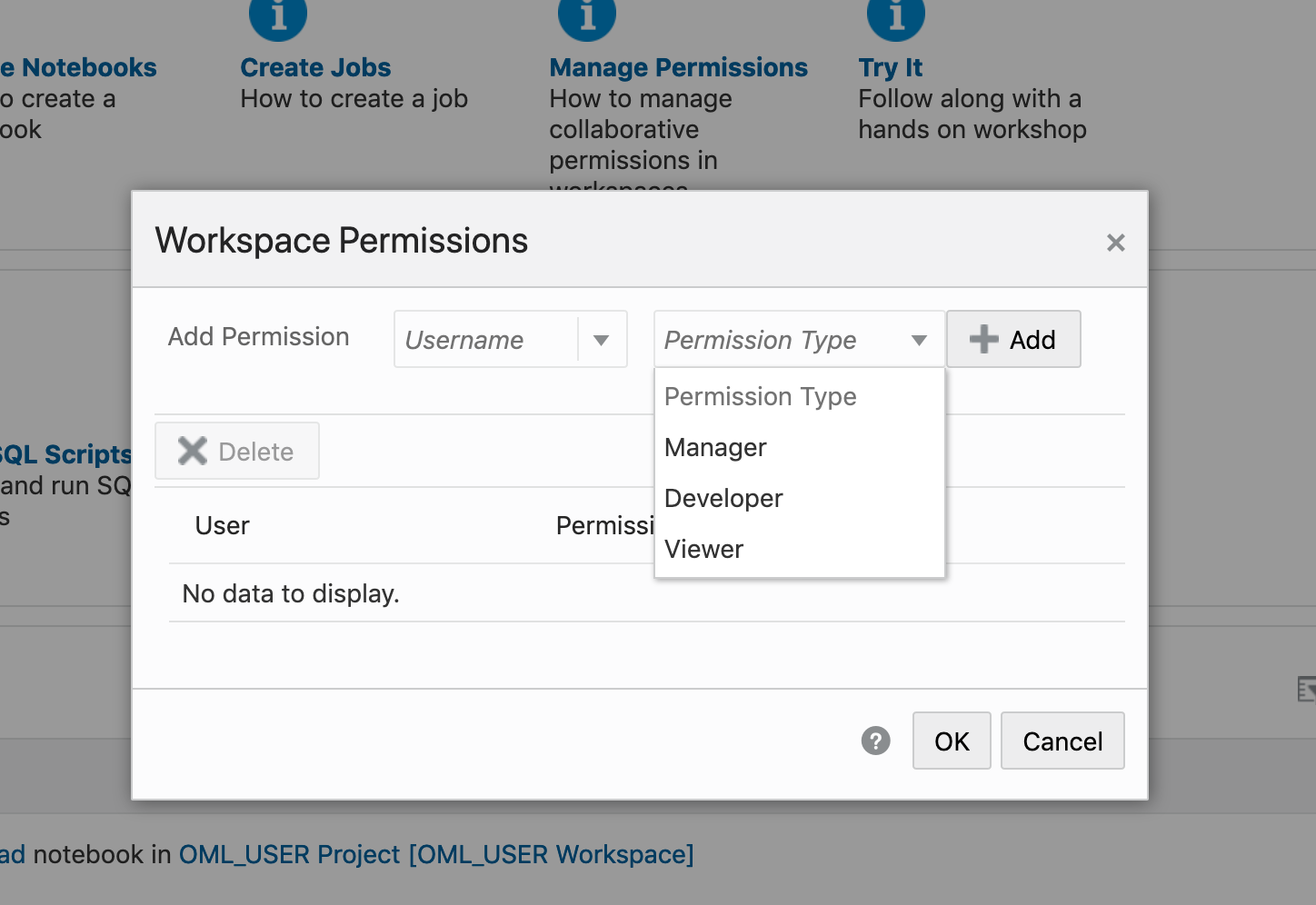Select Manager from the permission list

point(715,447)
